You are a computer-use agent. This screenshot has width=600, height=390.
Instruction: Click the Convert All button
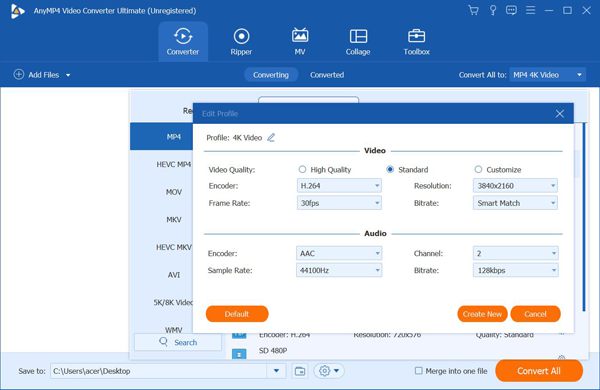click(x=539, y=370)
